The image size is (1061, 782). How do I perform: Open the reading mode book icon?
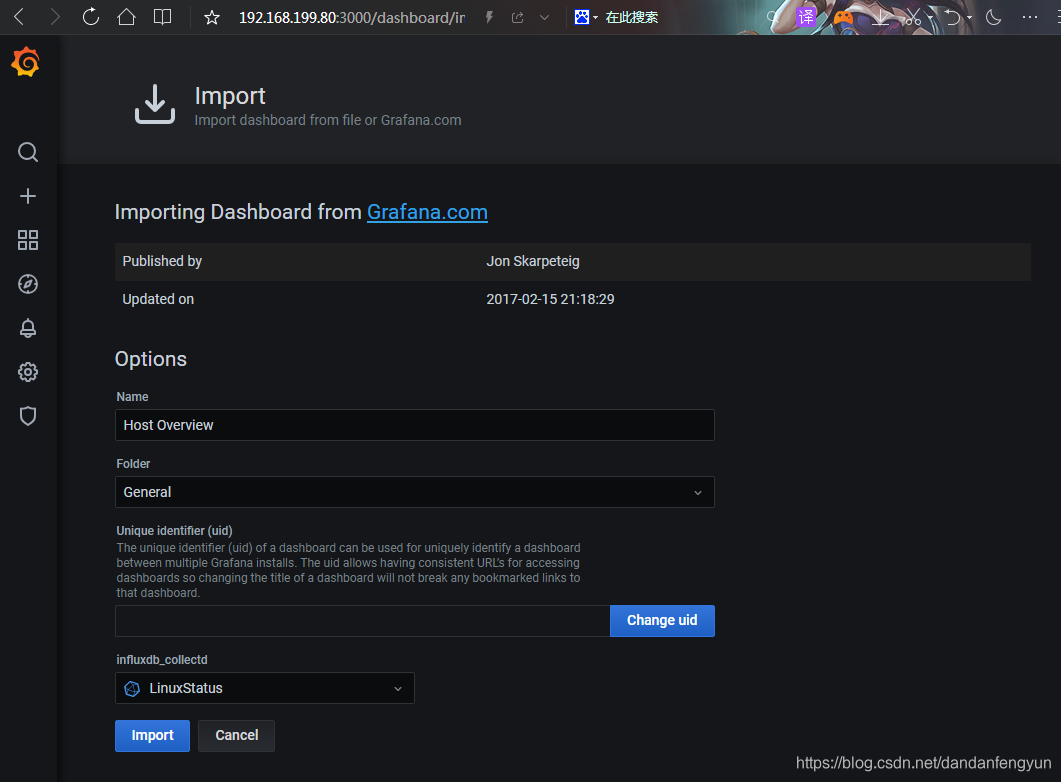tap(162, 17)
